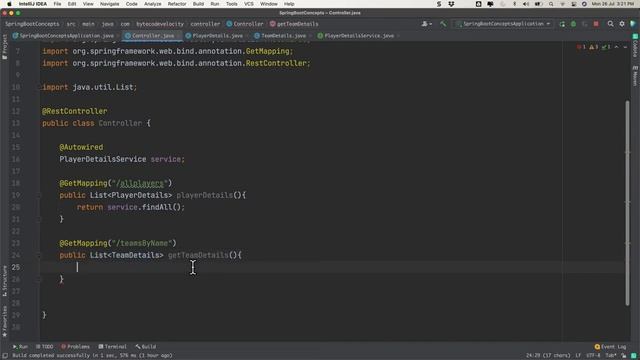
Task: Change line separator LF in status bar
Action: 578,356
